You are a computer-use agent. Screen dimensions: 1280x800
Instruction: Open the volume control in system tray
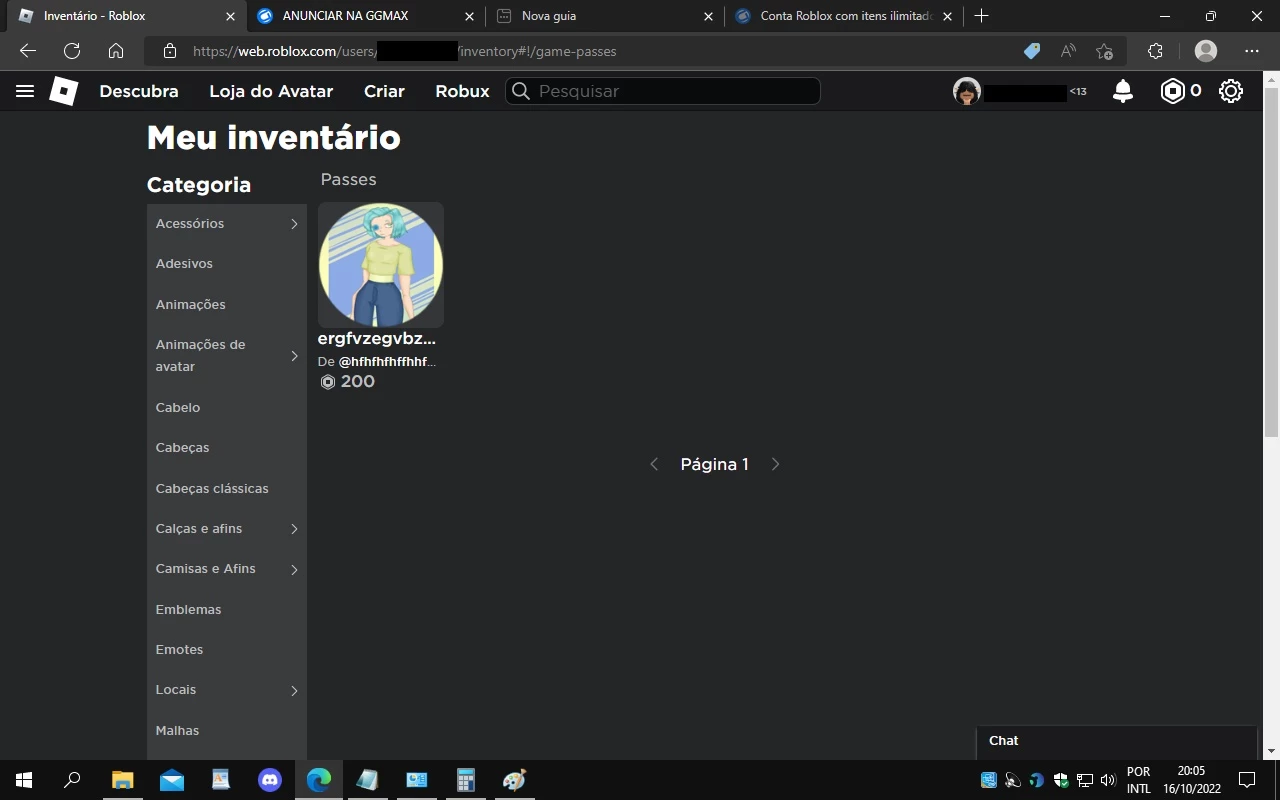1108,780
